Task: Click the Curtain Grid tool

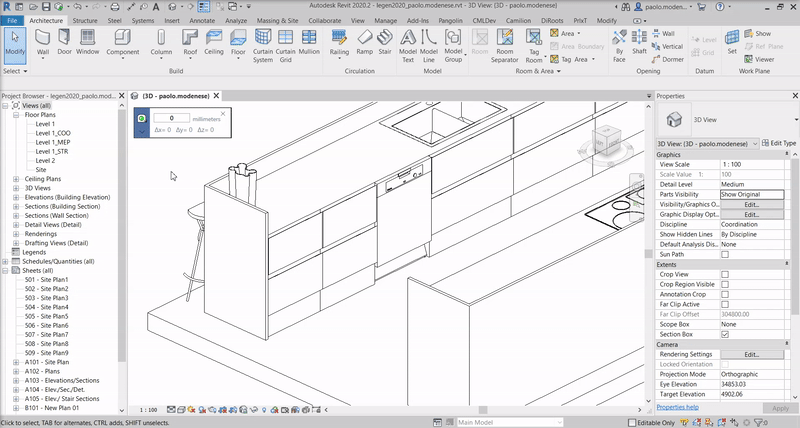Action: point(286,40)
